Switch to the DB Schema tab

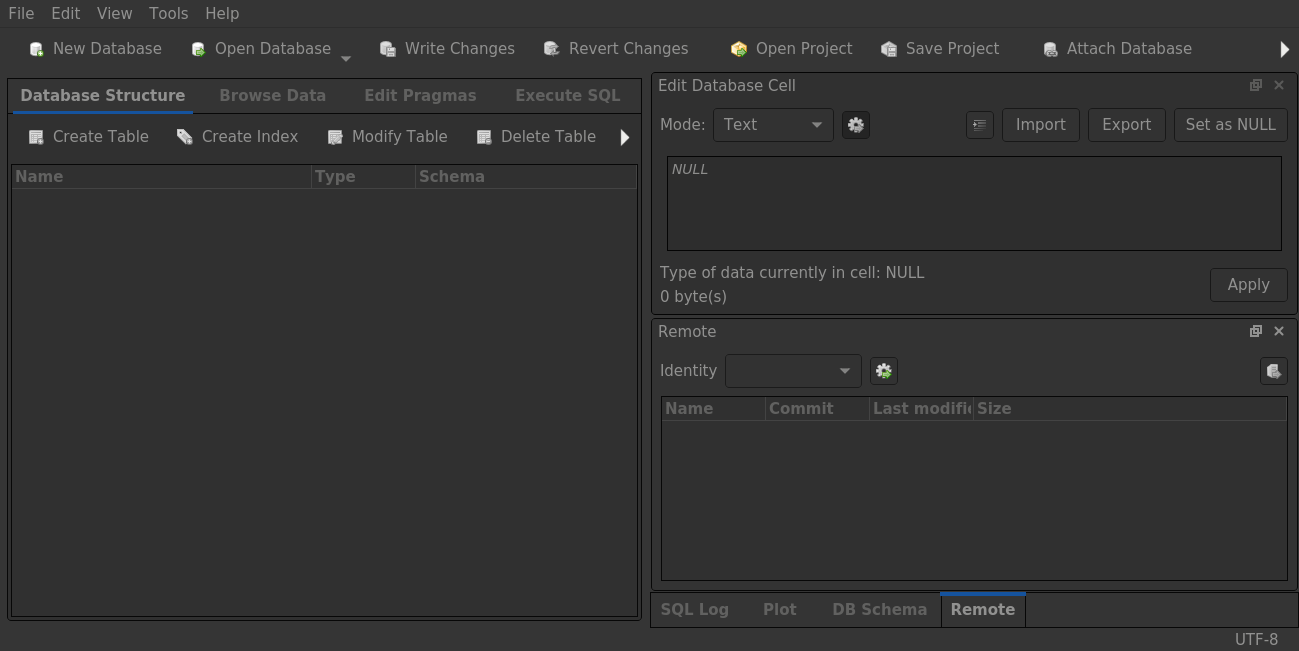click(880, 610)
